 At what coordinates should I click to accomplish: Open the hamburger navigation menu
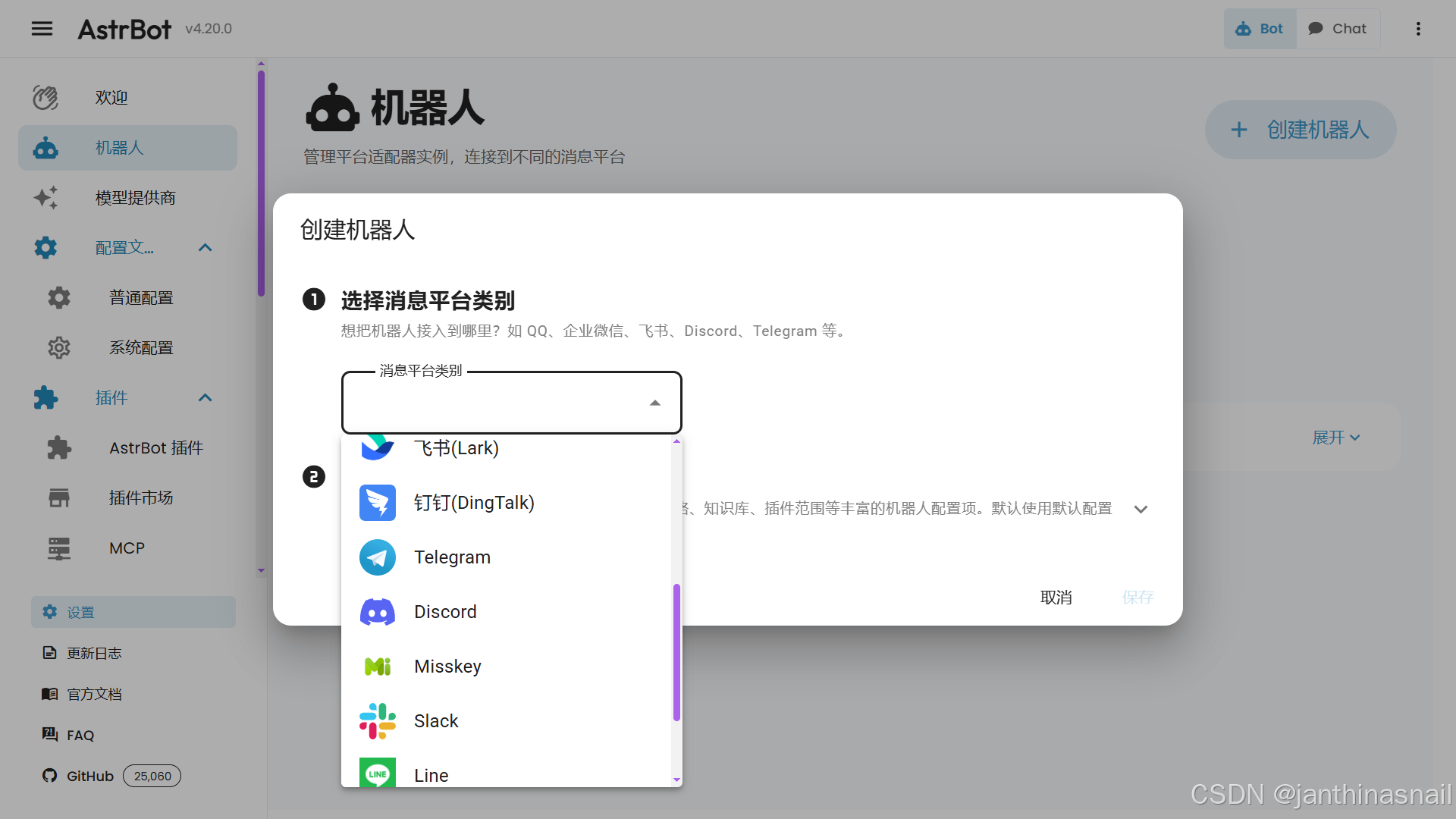click(42, 29)
